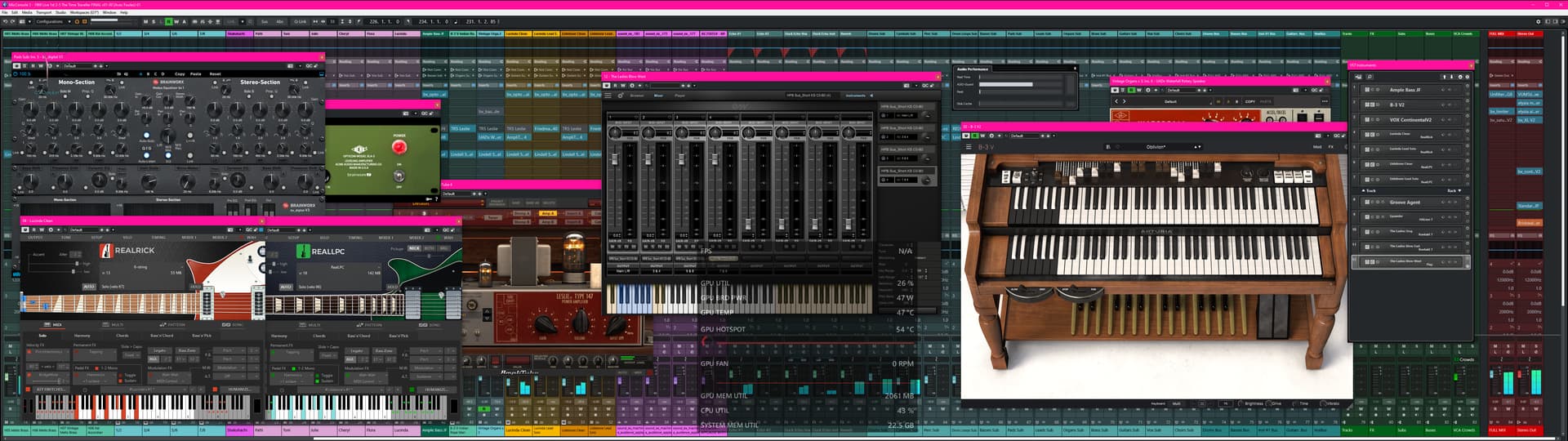Go to previous preset in Waterfall Rotary Speaker
The width and height of the screenshot is (1568, 441).
(x=1116, y=101)
